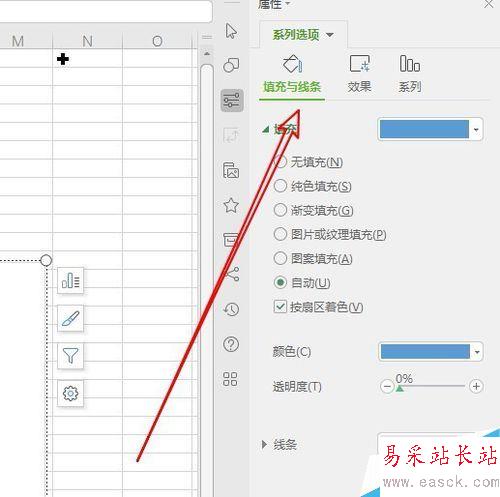Screen dimensions: 500x497
Task: Decrease transparency with the minus button
Action: (387, 387)
